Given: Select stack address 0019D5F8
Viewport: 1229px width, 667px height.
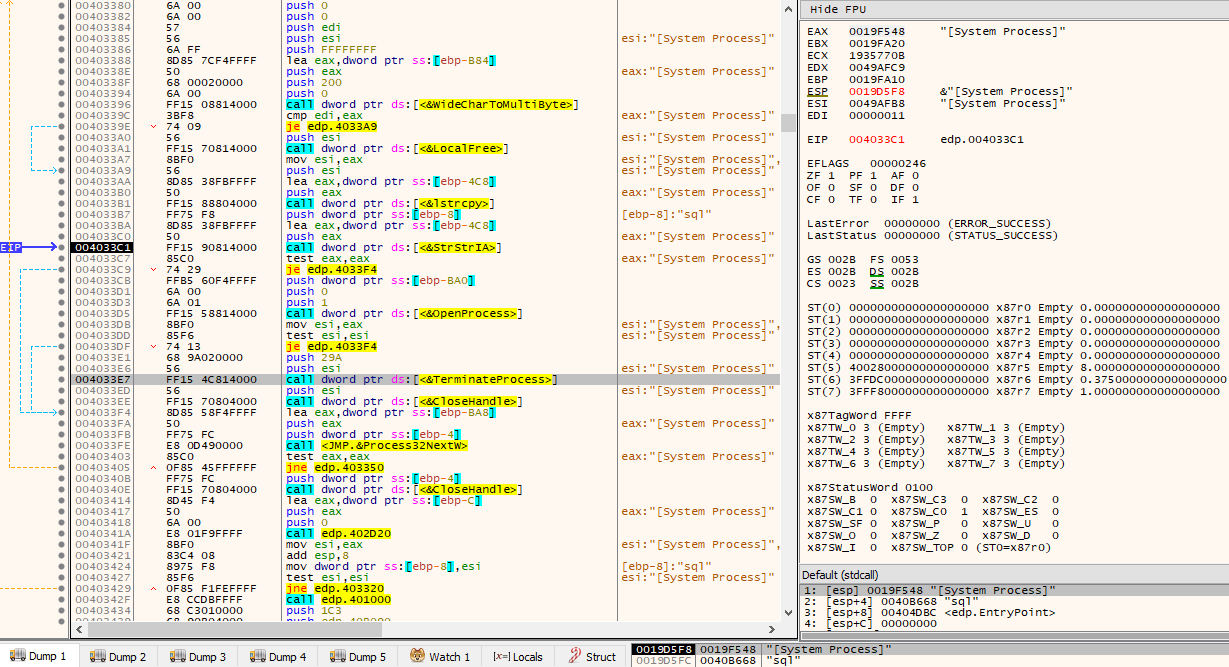Looking at the screenshot, I should (664, 649).
